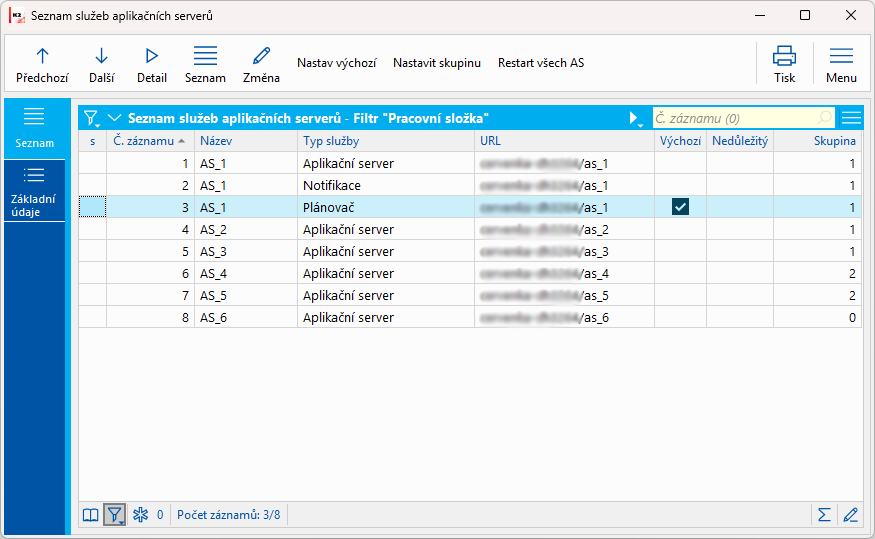Open list options hamburger beside search field
This screenshot has height=539, width=875.
click(851, 118)
